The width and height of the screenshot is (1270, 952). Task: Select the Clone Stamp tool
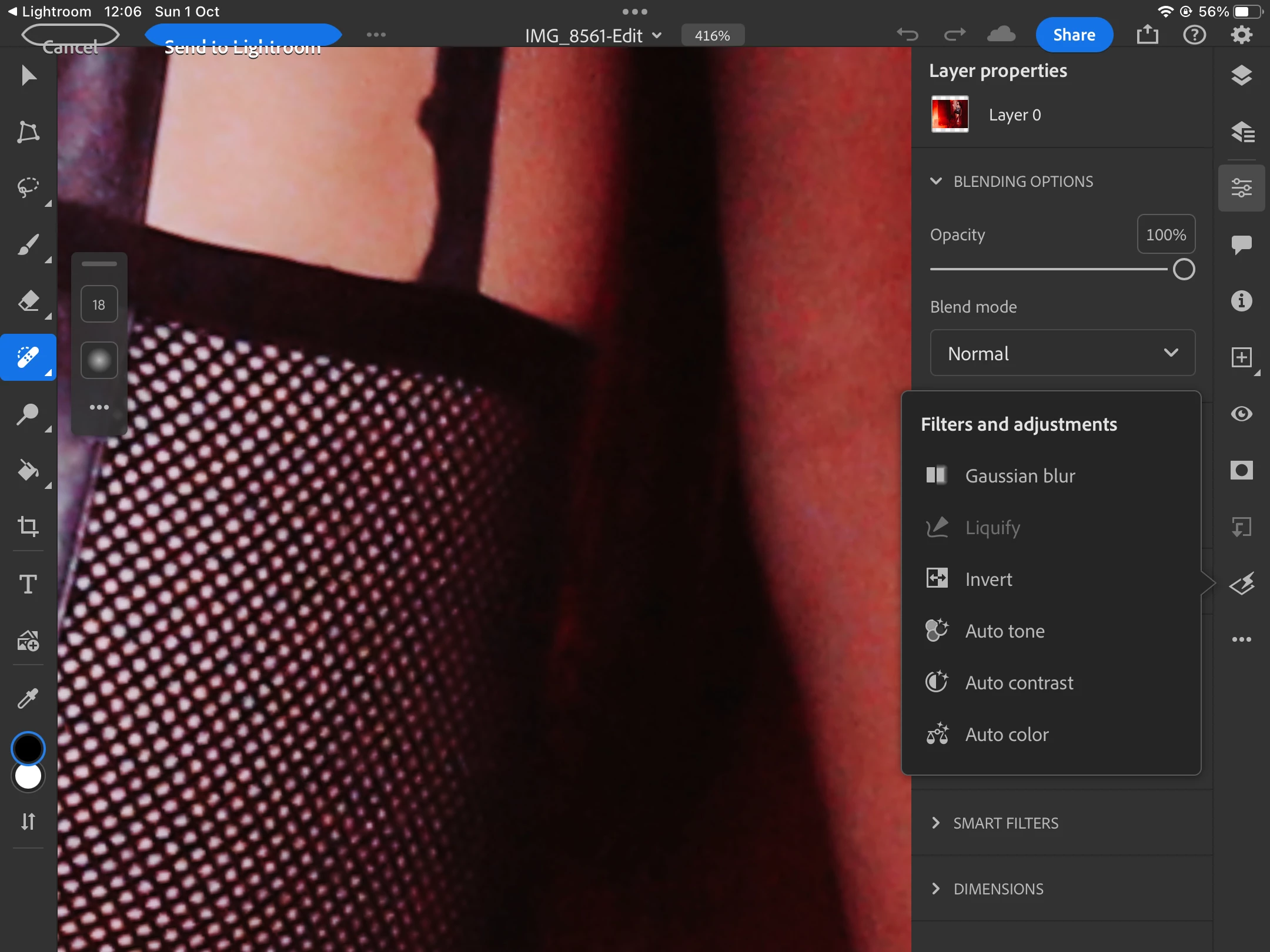[28, 414]
